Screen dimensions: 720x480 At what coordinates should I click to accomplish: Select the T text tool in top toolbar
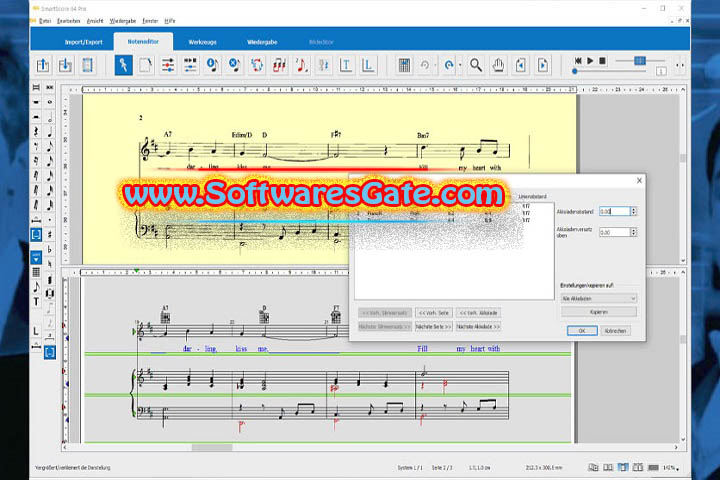[346, 65]
